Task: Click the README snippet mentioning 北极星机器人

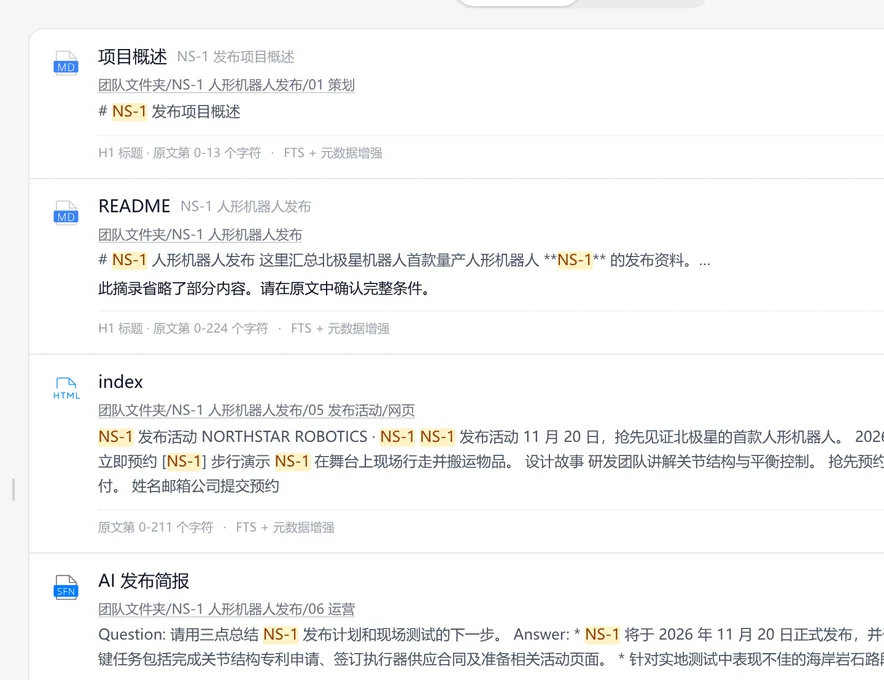Action: click(x=404, y=260)
